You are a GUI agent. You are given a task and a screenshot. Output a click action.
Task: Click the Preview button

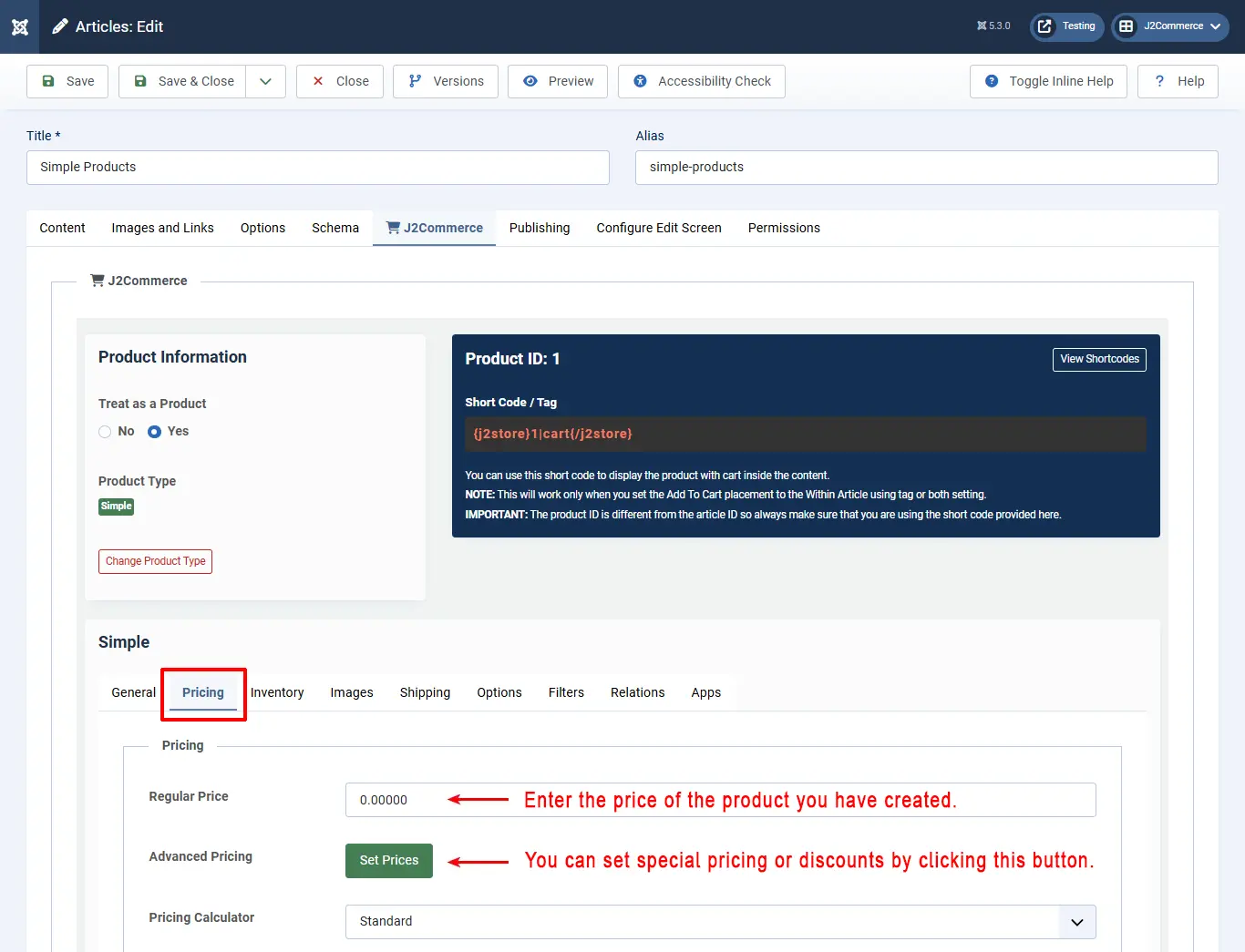click(x=558, y=81)
